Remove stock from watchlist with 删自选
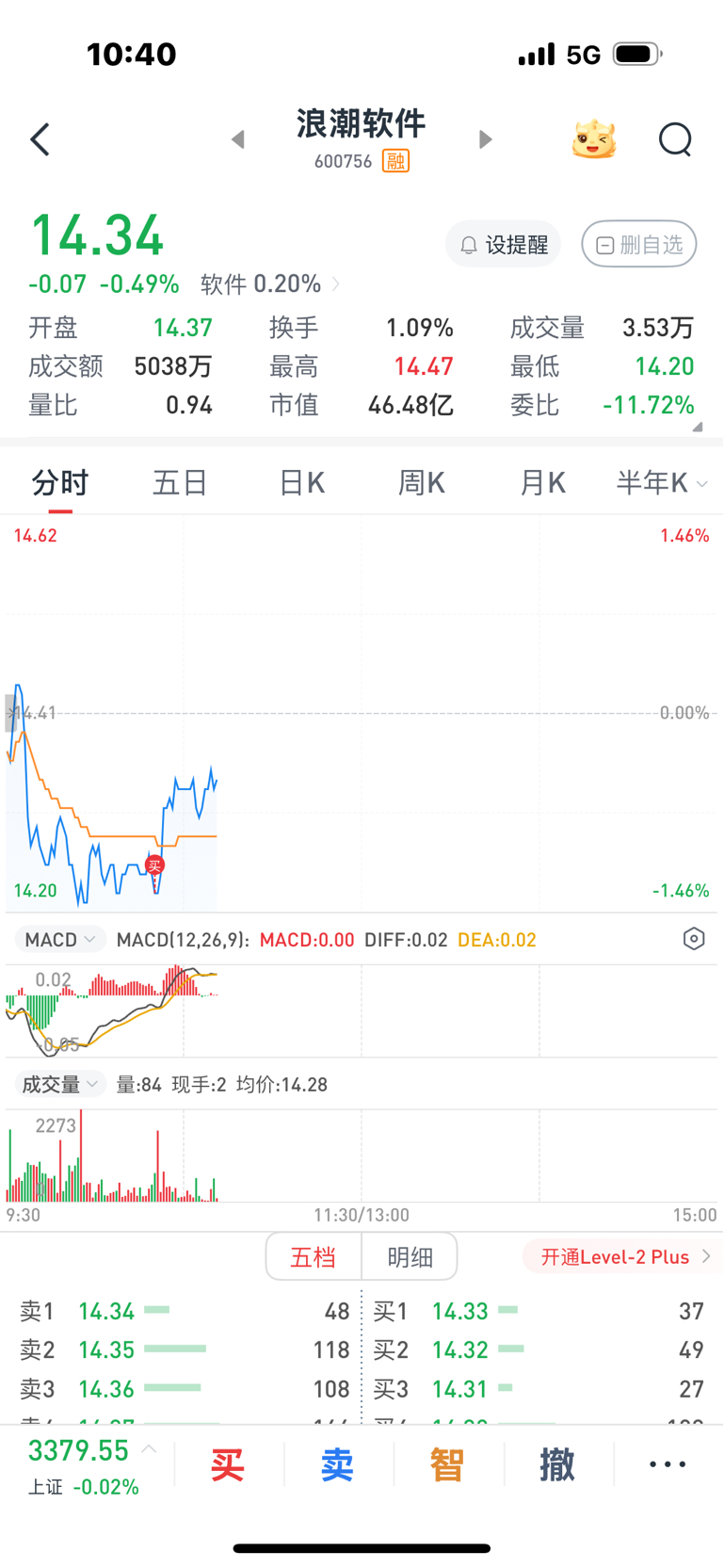This screenshot has width=724, height=1568. [639, 245]
